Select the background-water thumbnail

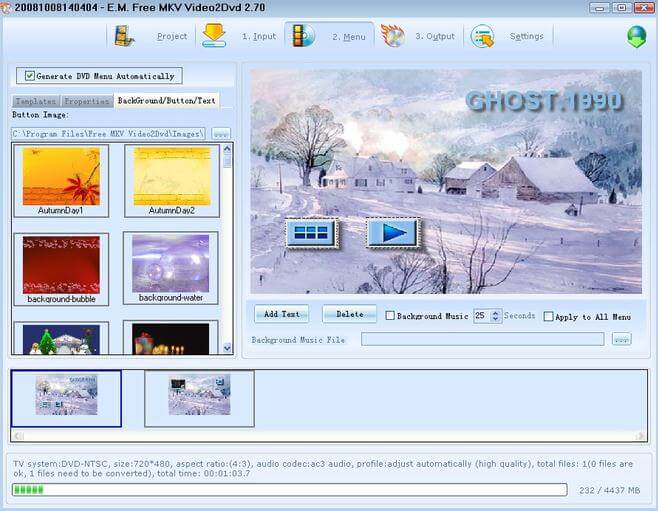(171, 268)
